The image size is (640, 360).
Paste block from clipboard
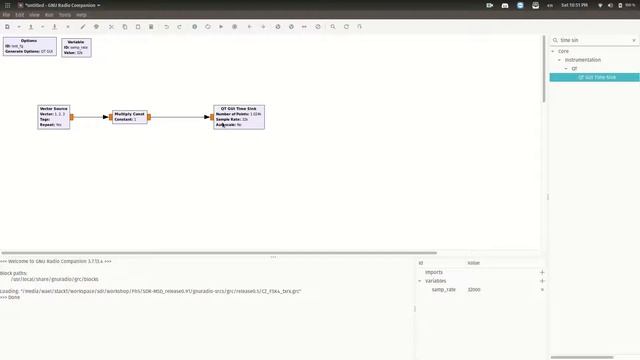click(x=138, y=27)
